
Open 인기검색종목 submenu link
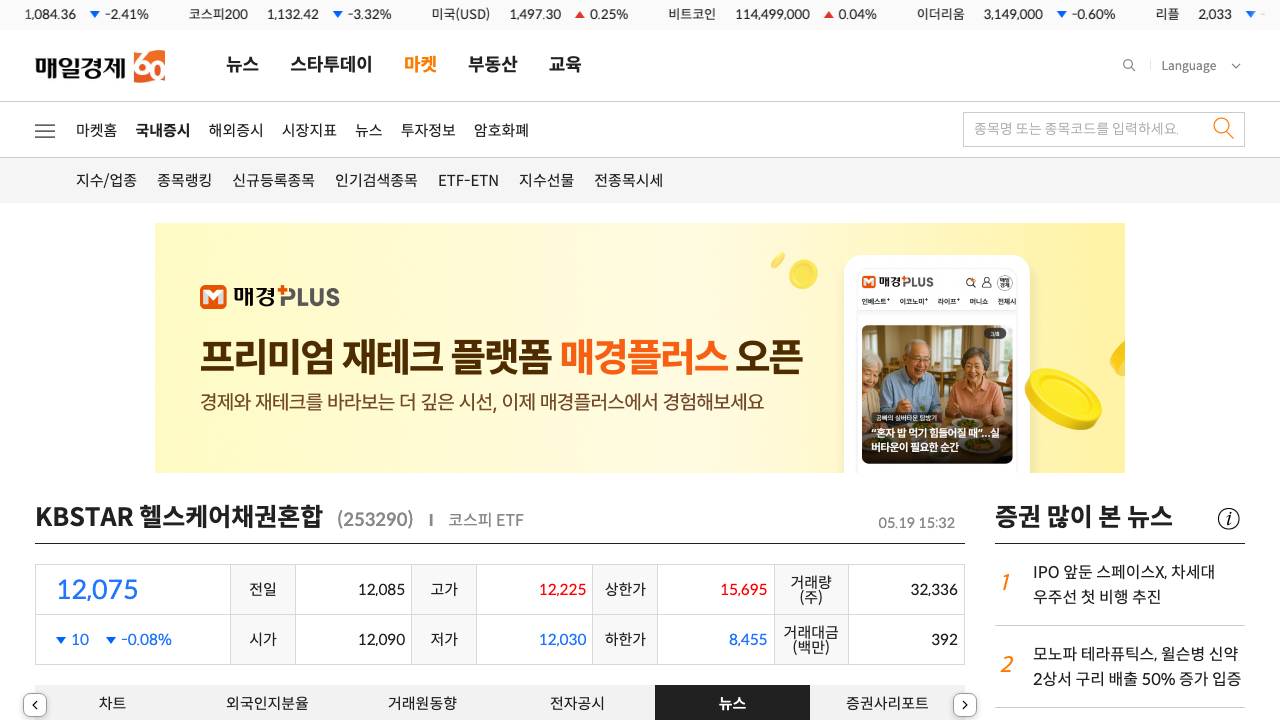point(376,181)
